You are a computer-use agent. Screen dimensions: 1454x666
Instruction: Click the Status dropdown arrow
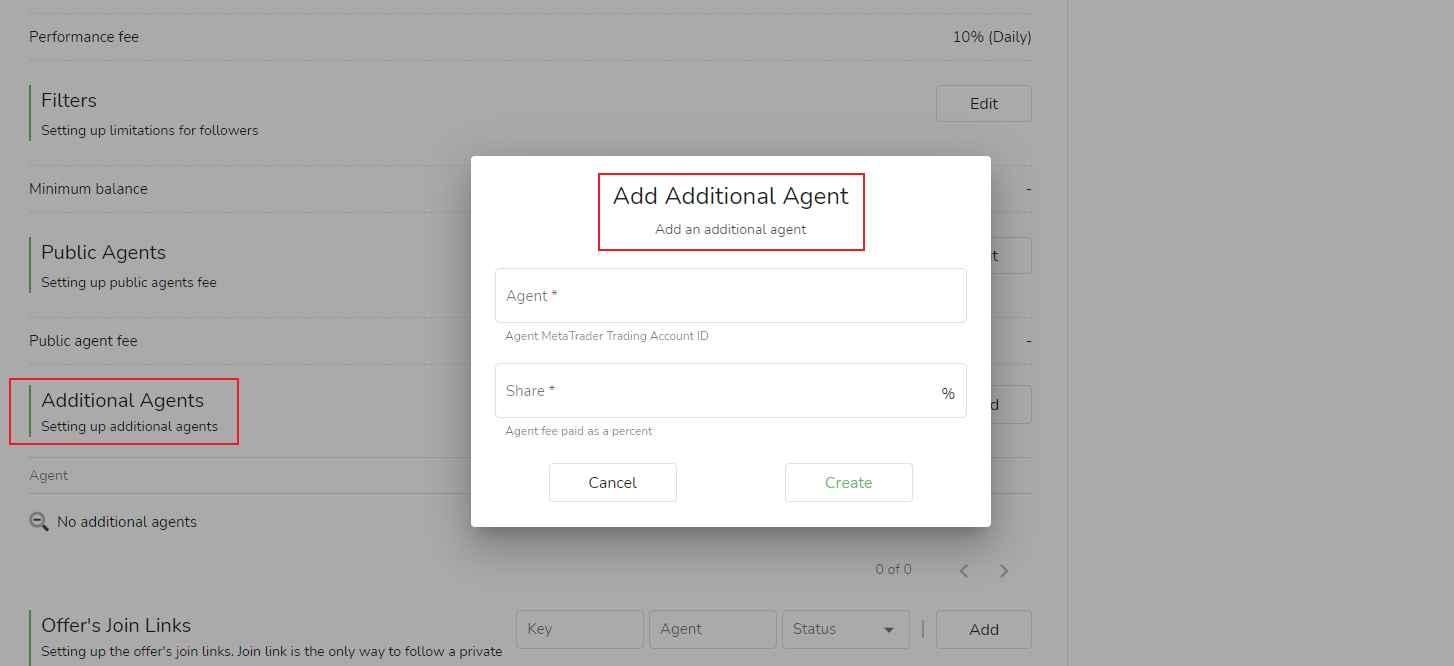[x=889, y=630]
